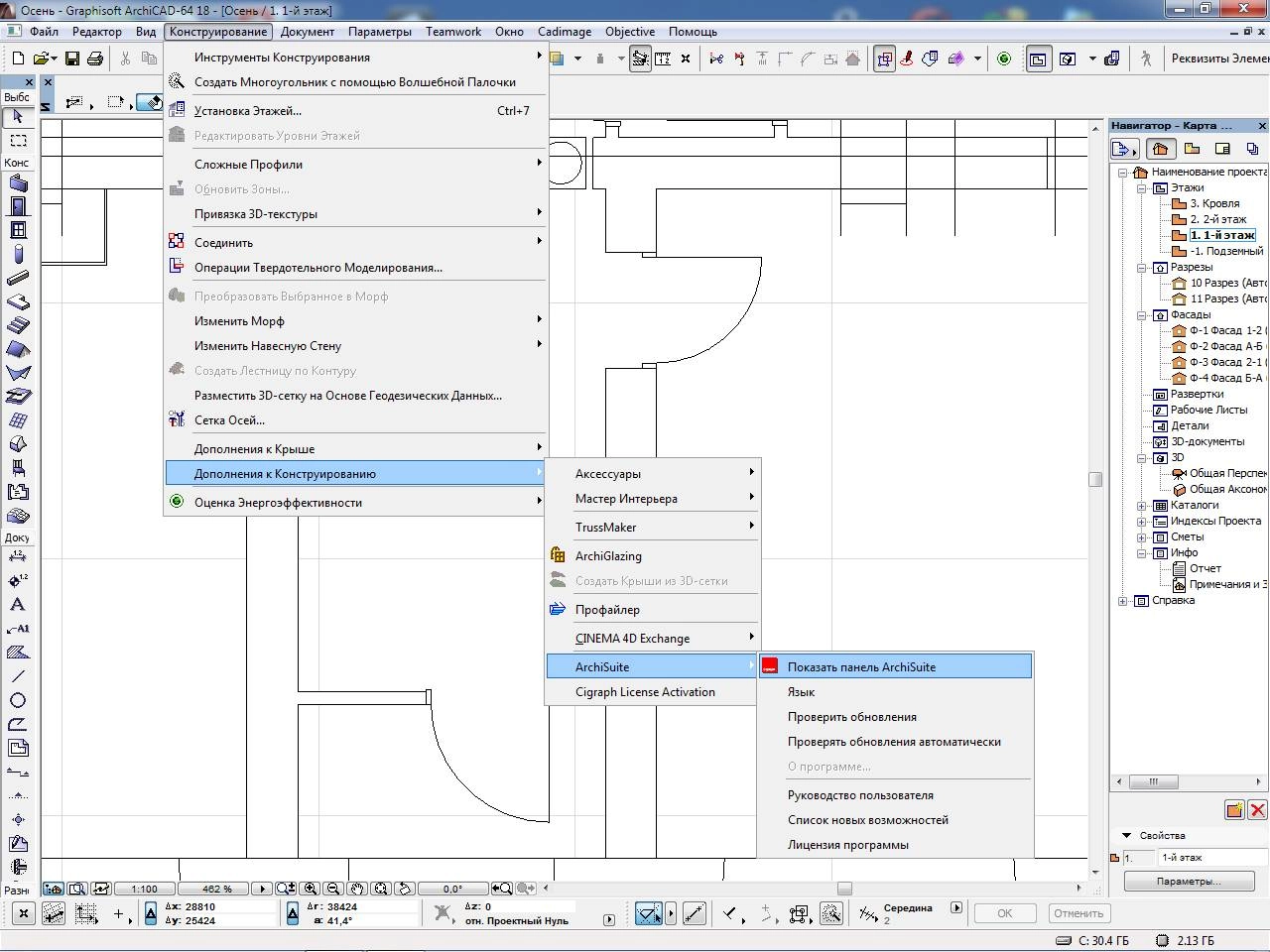1270x952 pixels.
Task: Create a new file with toolbar icon
Action: coord(17,59)
